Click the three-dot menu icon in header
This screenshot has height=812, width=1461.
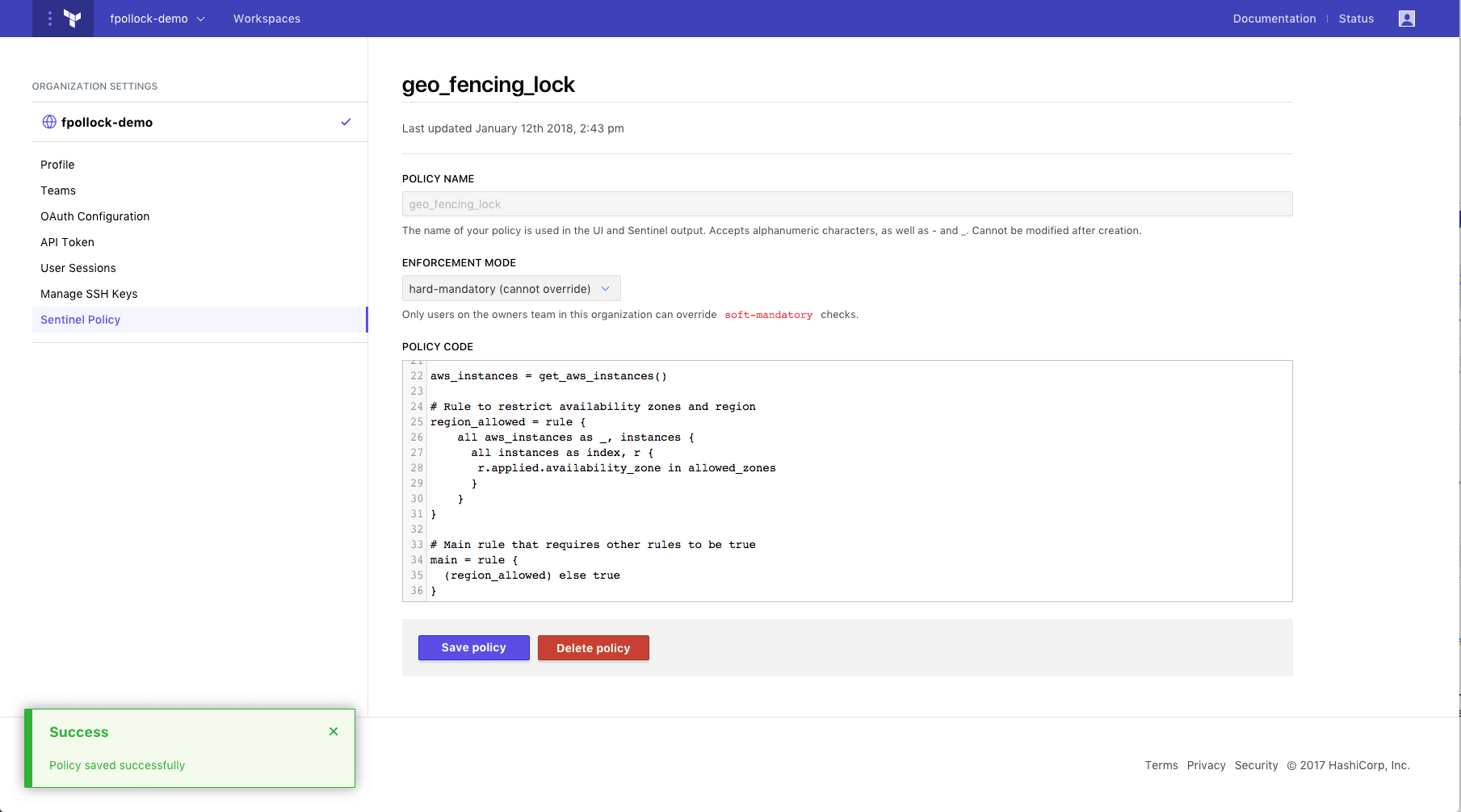49,19
